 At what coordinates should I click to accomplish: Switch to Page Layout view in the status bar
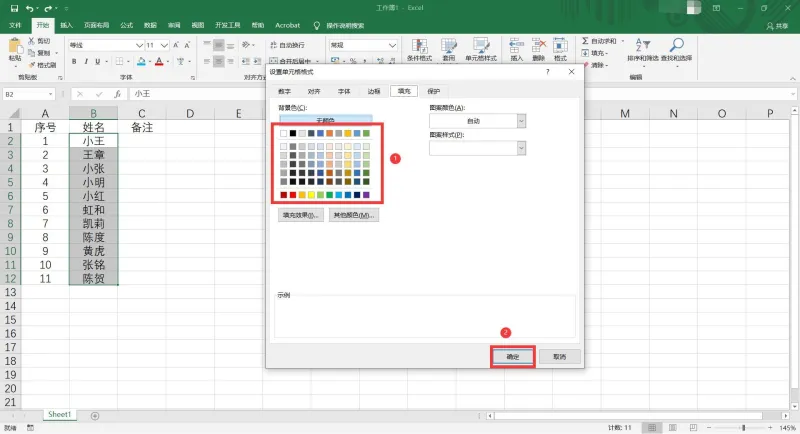(x=672, y=427)
